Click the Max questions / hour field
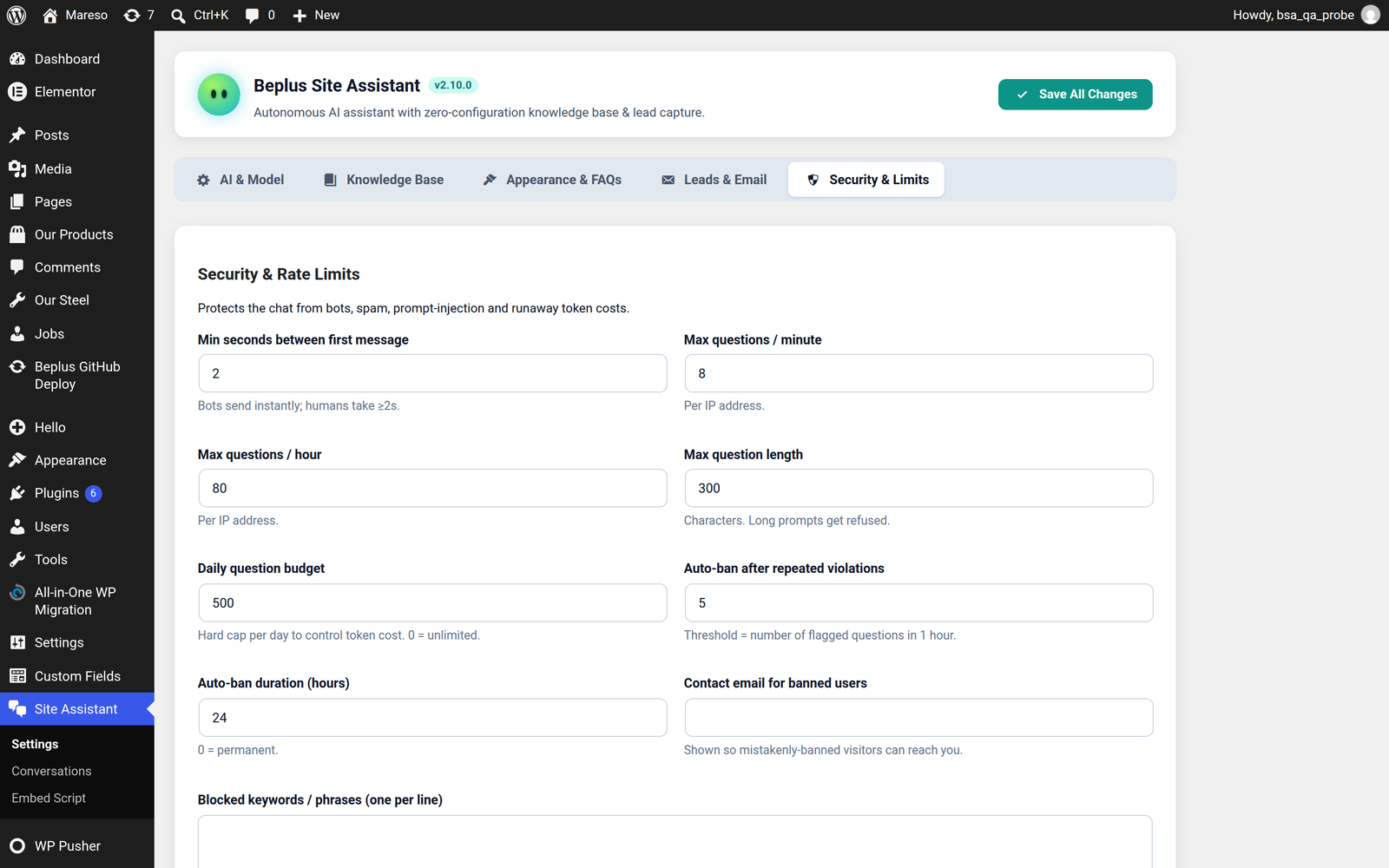The width and height of the screenshot is (1389, 868). (432, 488)
